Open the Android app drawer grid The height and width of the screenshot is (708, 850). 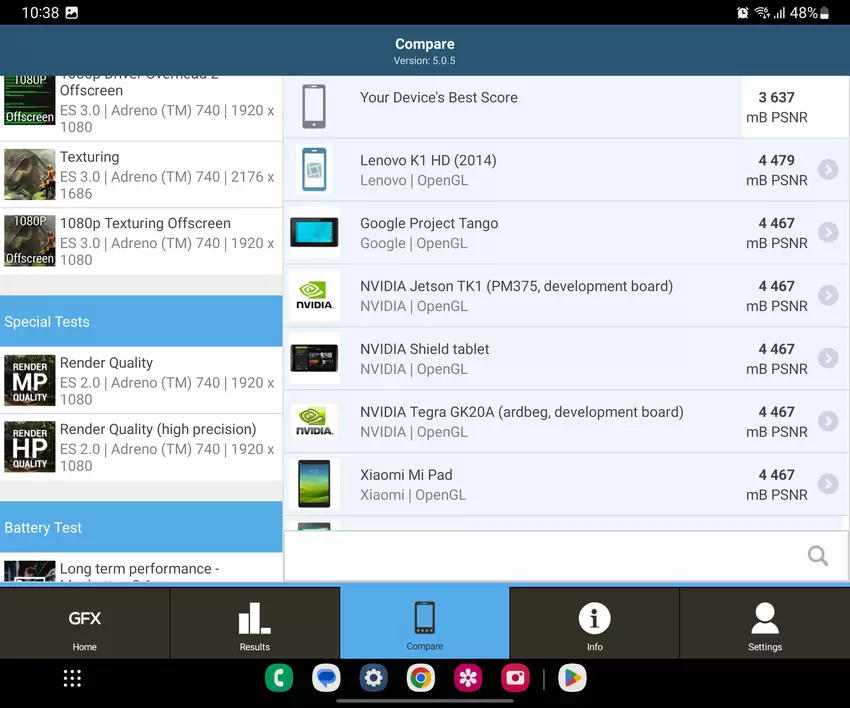click(72, 678)
